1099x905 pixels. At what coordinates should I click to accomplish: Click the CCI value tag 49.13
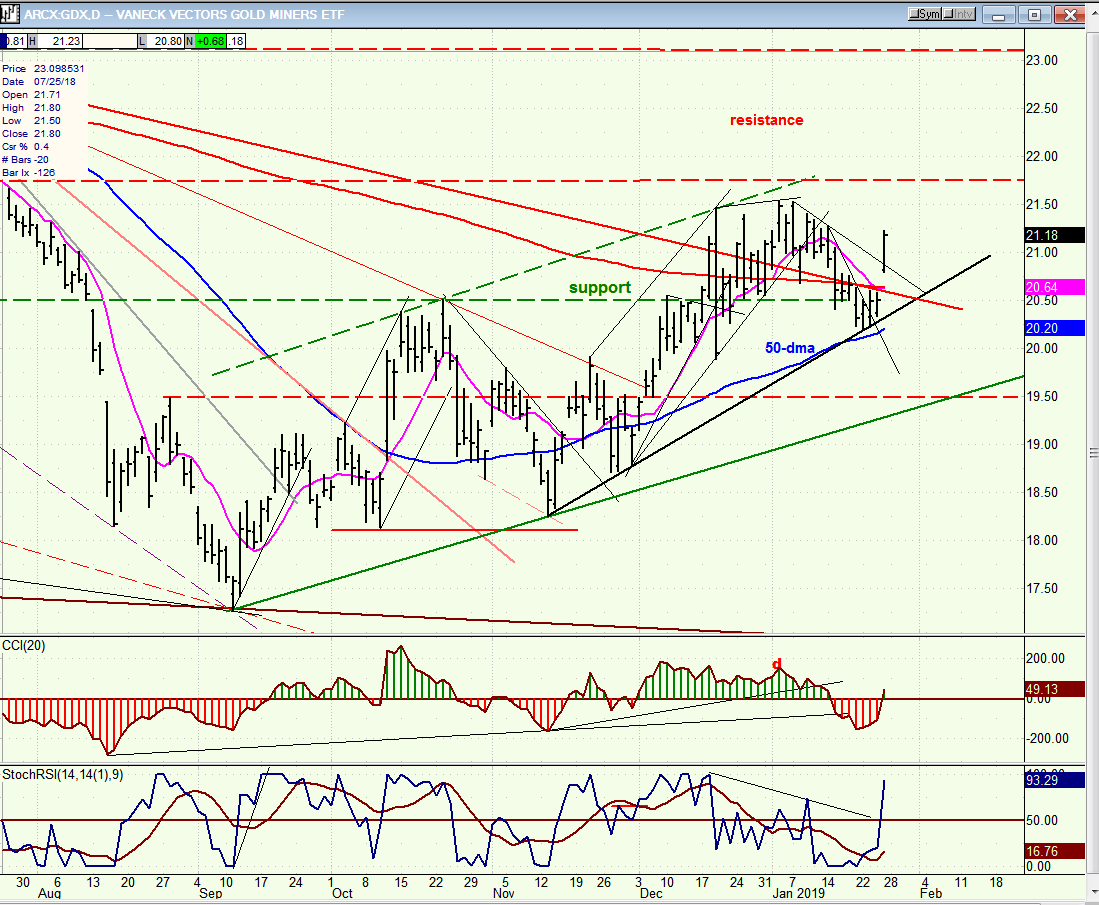(x=1054, y=690)
